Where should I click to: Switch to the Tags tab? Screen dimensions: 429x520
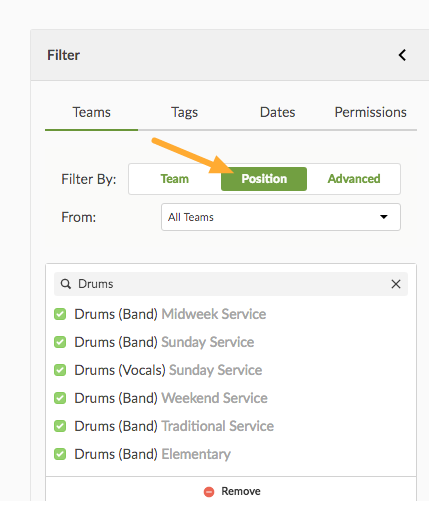click(184, 112)
